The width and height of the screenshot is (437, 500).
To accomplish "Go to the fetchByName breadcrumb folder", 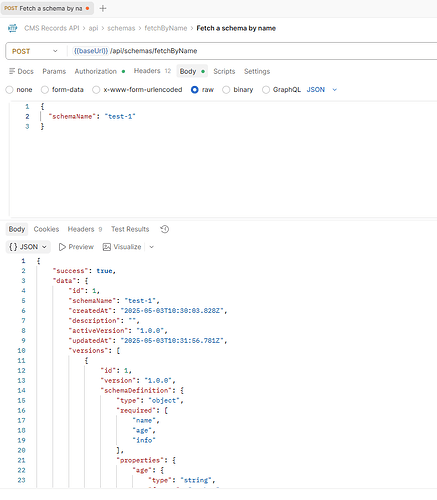I will (166, 28).
